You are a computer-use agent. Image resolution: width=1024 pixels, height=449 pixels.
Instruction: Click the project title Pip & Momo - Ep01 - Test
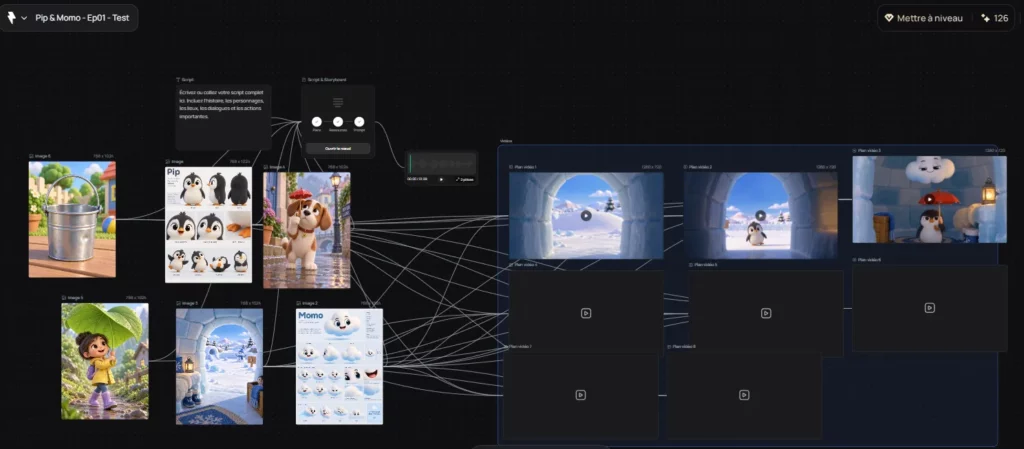point(82,18)
